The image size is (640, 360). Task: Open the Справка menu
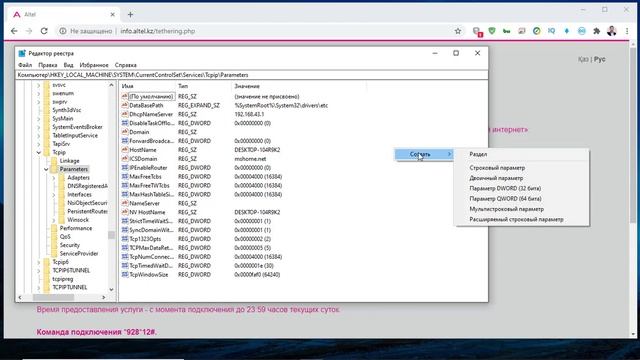125,65
